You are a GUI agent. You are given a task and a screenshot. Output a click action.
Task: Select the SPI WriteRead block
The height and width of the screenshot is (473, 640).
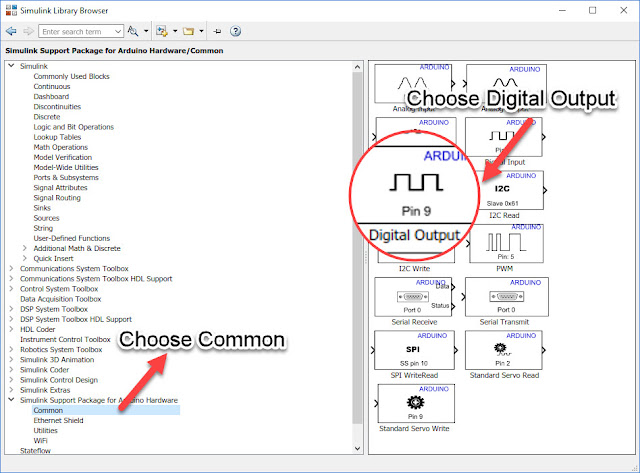(x=414, y=350)
